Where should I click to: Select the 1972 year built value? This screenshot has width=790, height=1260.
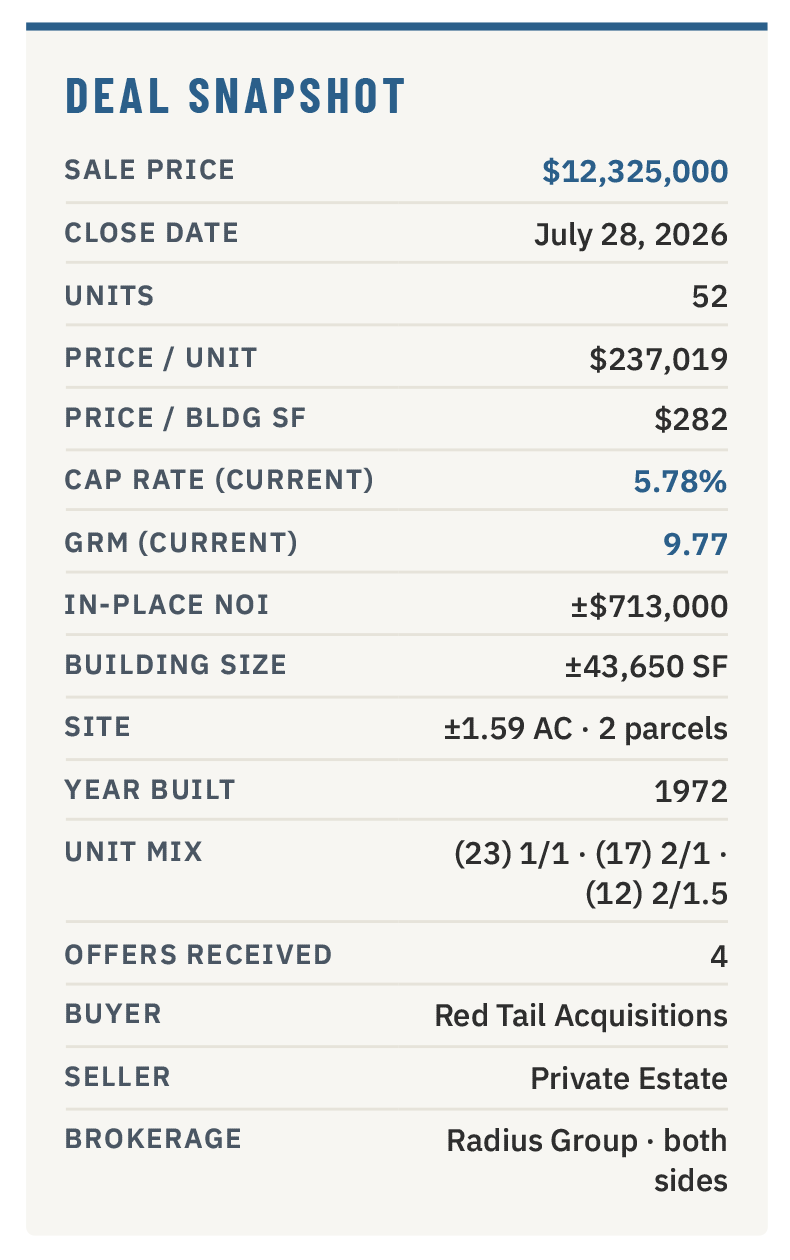[x=691, y=791]
